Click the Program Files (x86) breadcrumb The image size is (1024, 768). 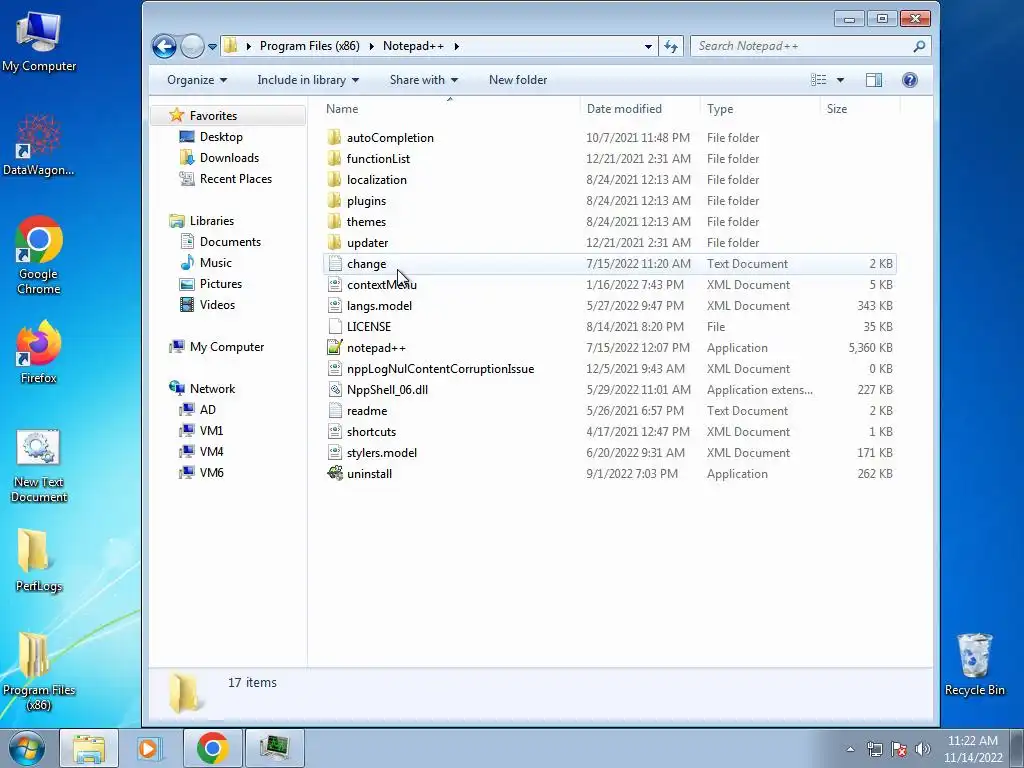click(310, 46)
